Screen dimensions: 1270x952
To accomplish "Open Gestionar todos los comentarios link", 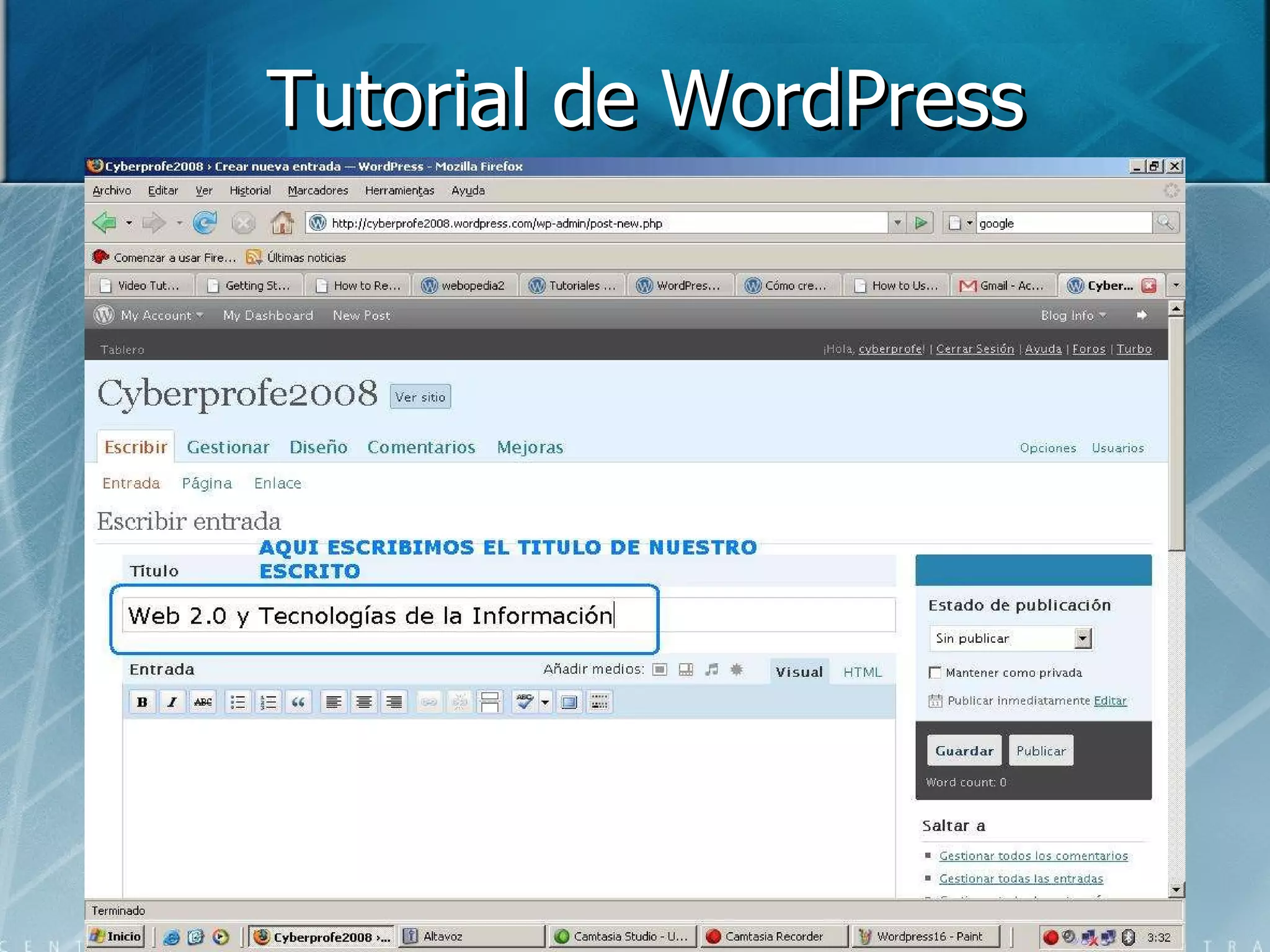I will point(1033,856).
